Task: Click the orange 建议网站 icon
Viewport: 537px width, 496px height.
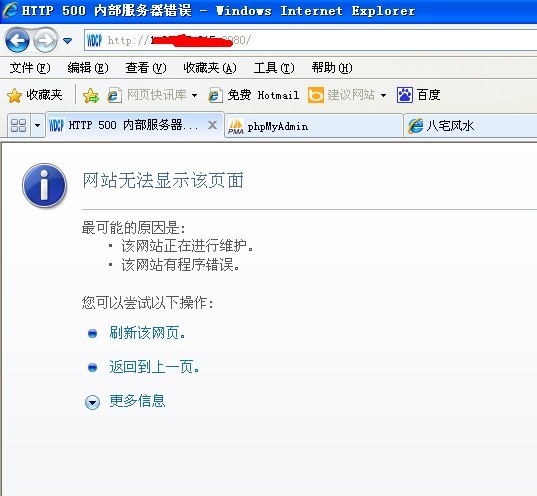Action: [x=315, y=95]
